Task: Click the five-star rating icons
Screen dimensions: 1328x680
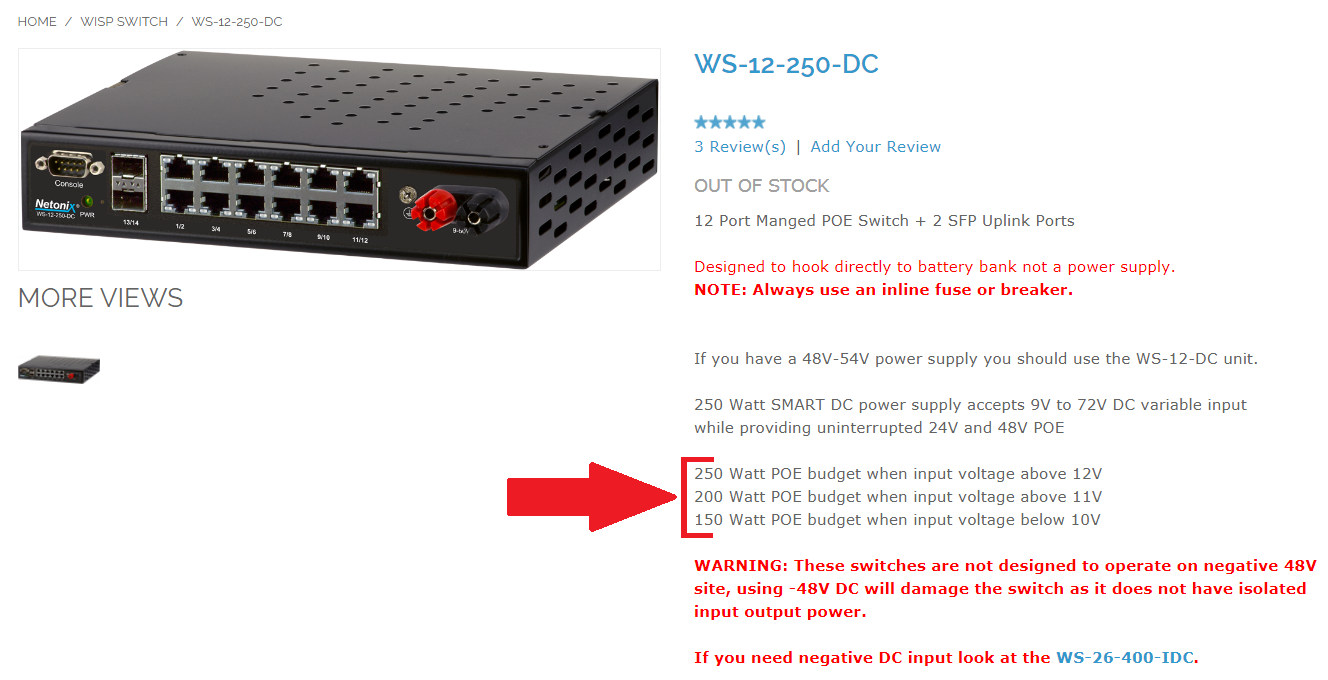Action: pos(730,122)
